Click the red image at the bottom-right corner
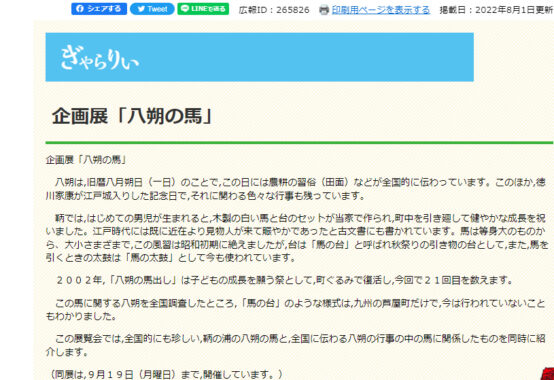 pyautogui.click(x=548, y=374)
